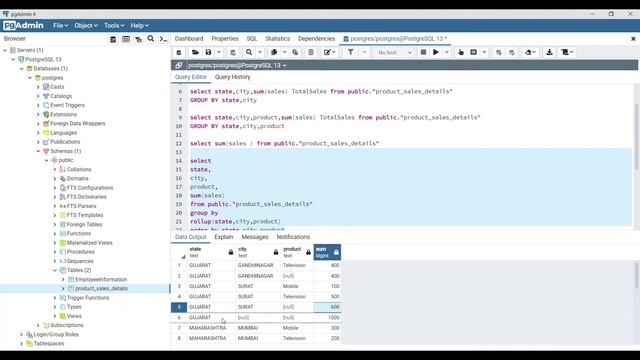Switch to the Properties tab
Screen dimensions: 640x360
click(x=225, y=38)
